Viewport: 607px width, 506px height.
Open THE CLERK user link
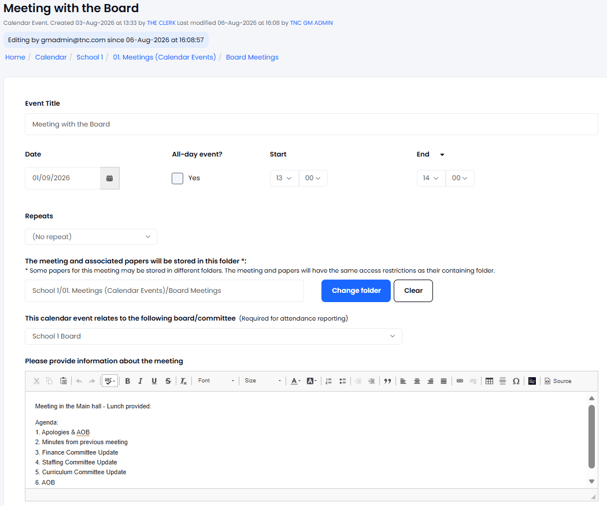tap(161, 23)
